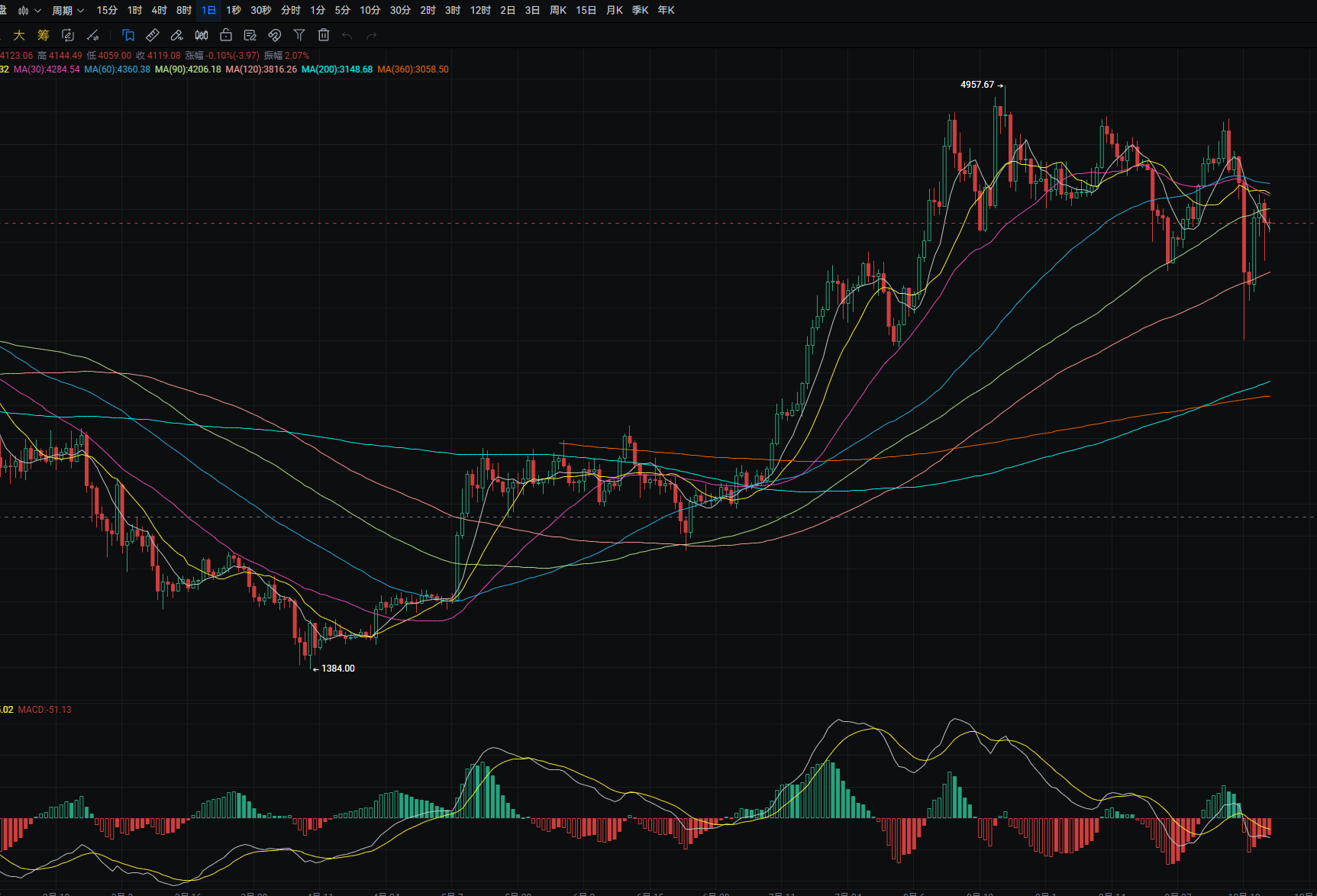Click the candlestick compare tool icon
1317x896 pixels.
tap(202, 35)
